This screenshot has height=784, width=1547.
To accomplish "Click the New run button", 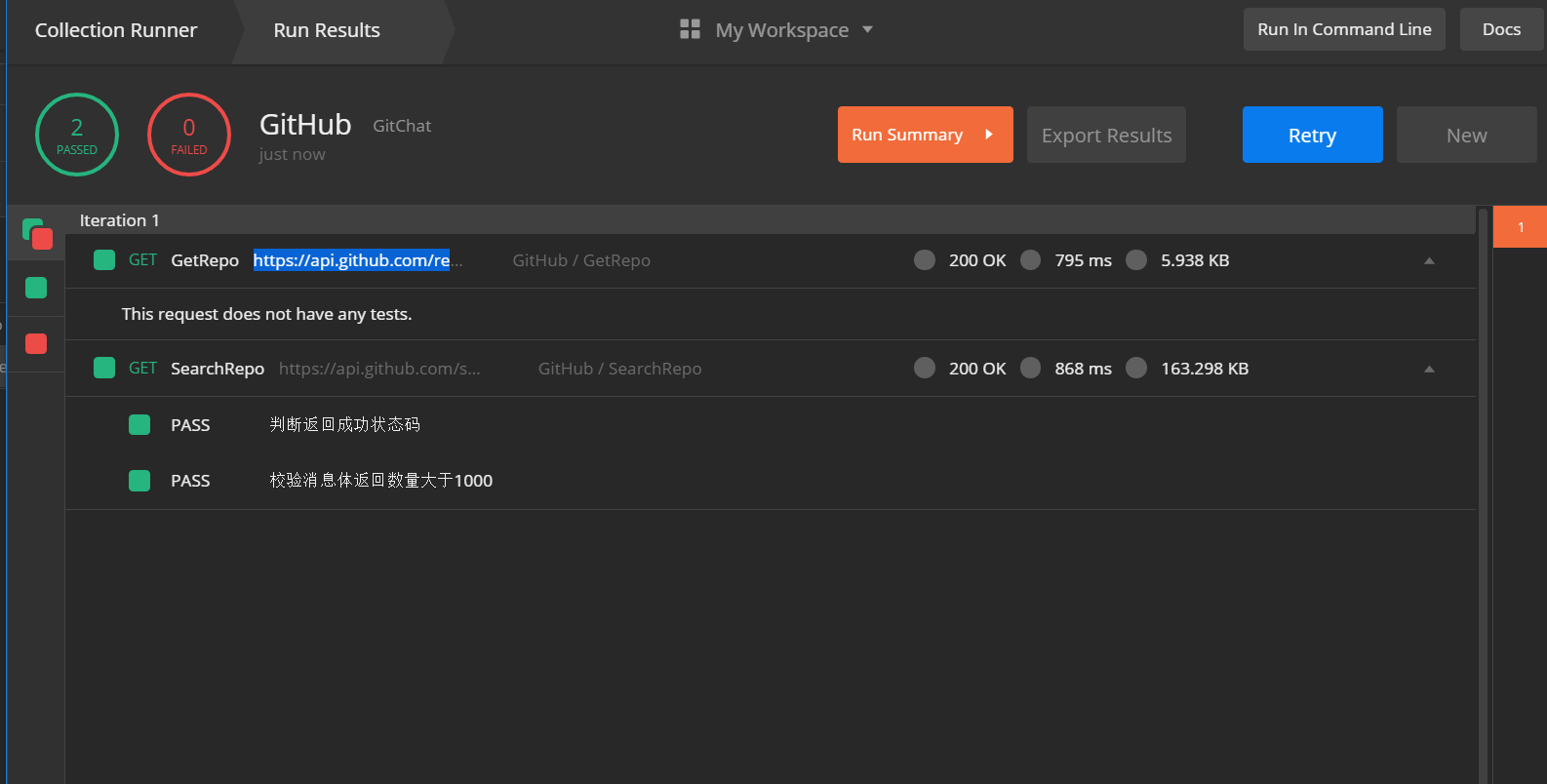I will [1466, 135].
